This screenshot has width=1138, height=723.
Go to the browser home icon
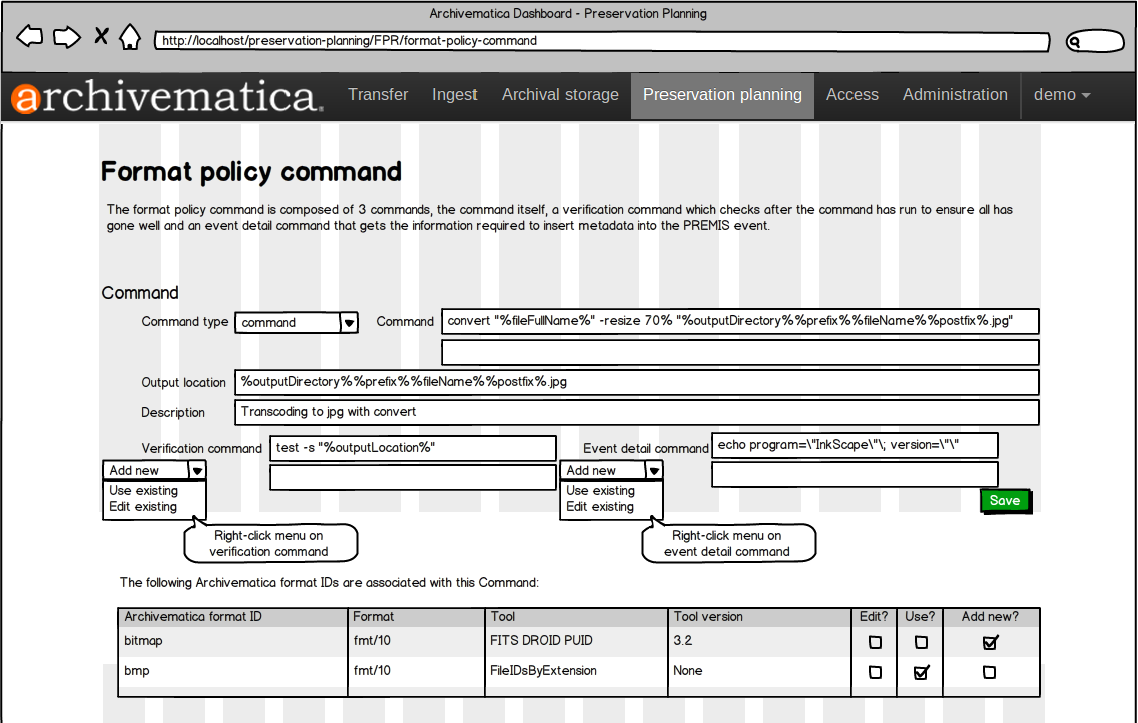[x=130, y=38]
